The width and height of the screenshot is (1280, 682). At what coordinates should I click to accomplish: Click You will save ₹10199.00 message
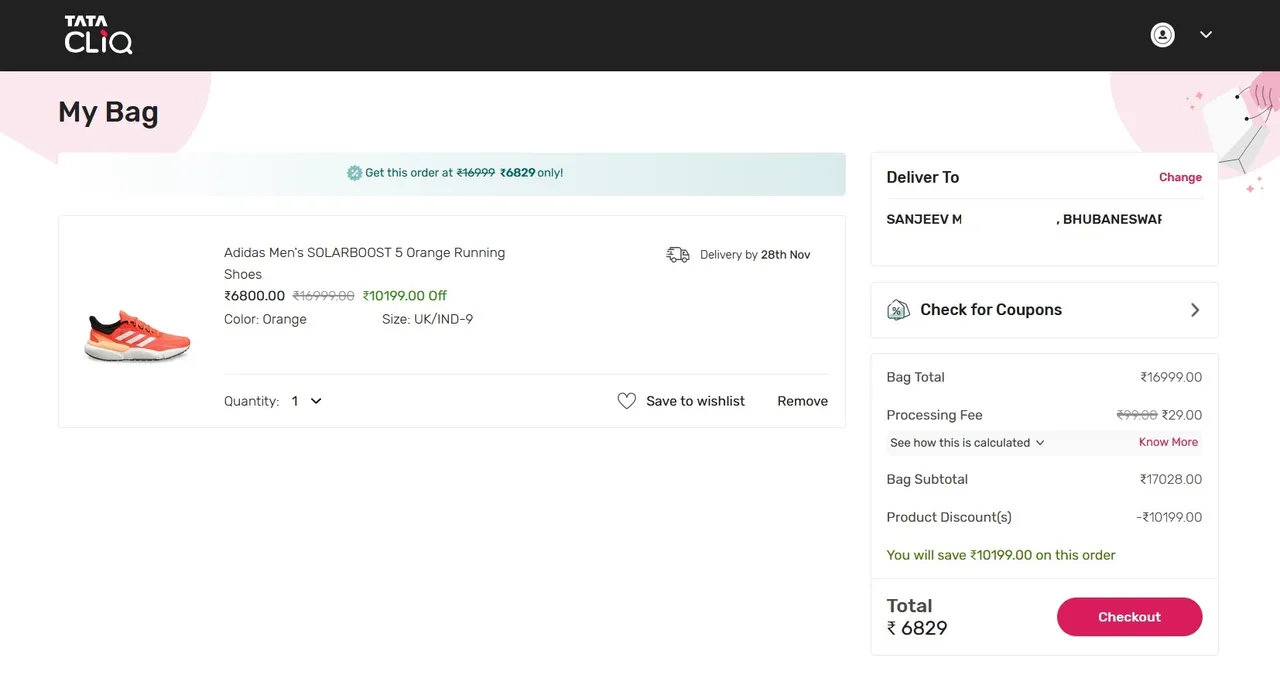pyautogui.click(x=1001, y=555)
